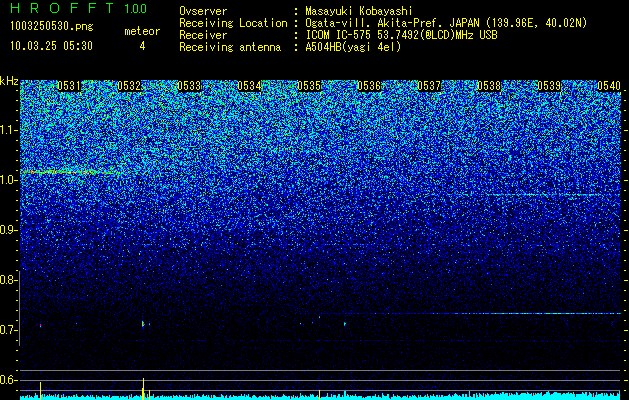
Task: Click the meteor echo blip near 0536
Action: [345, 323]
